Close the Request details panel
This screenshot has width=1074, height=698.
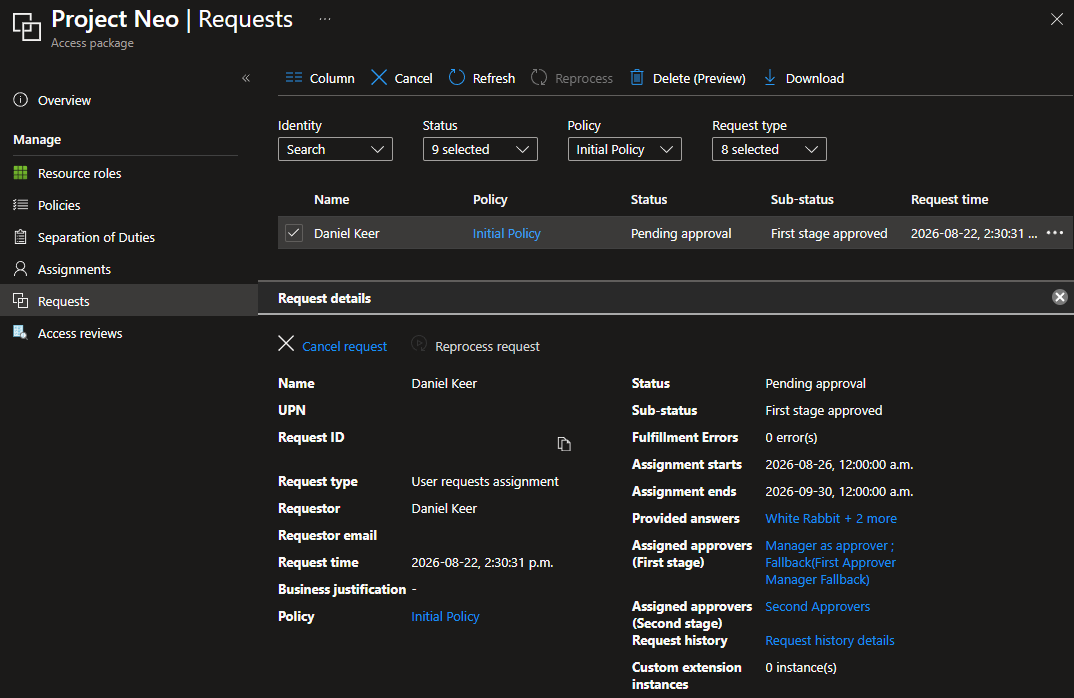coord(1060,297)
